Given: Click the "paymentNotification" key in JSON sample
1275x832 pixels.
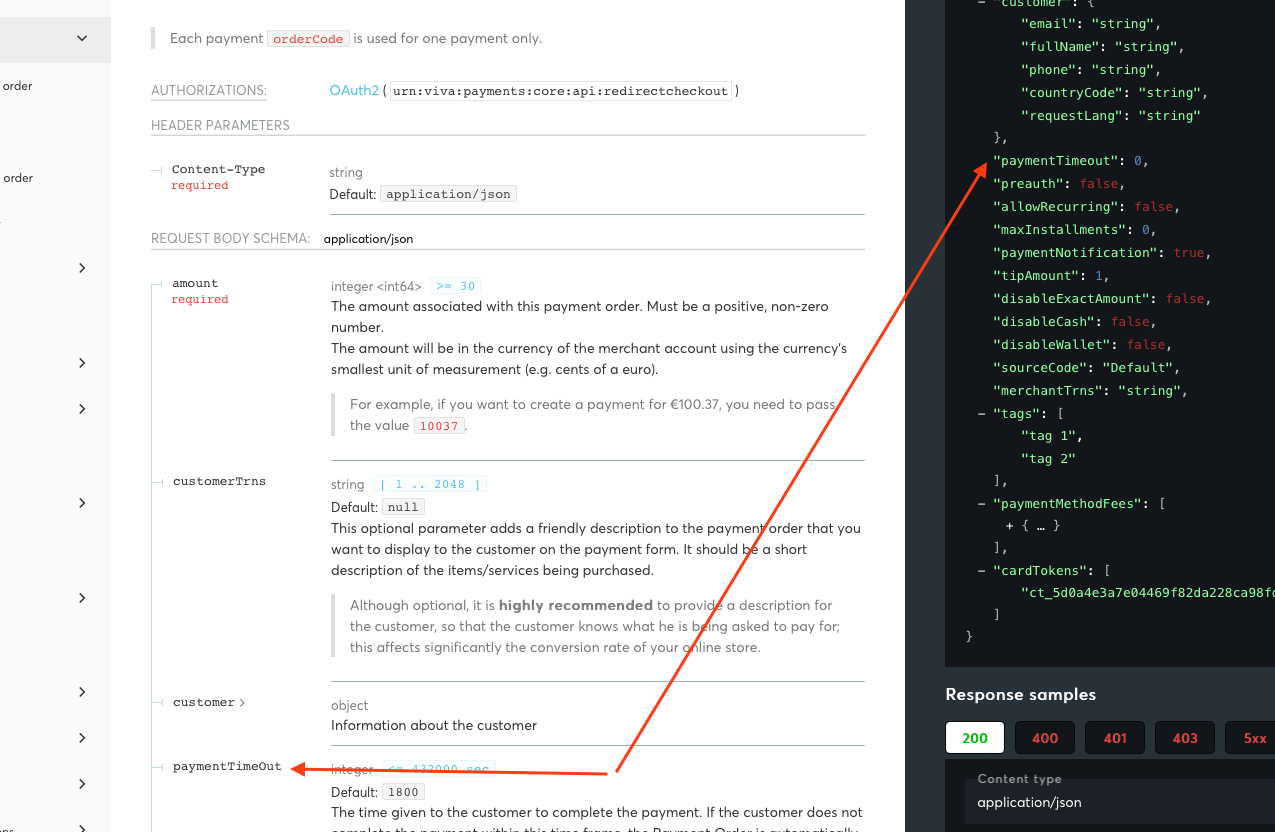Looking at the screenshot, I should coord(1074,253).
